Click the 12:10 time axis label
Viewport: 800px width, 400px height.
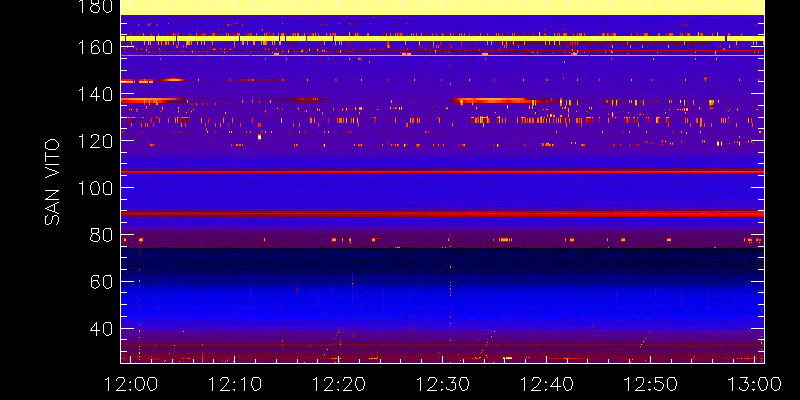pos(235,384)
